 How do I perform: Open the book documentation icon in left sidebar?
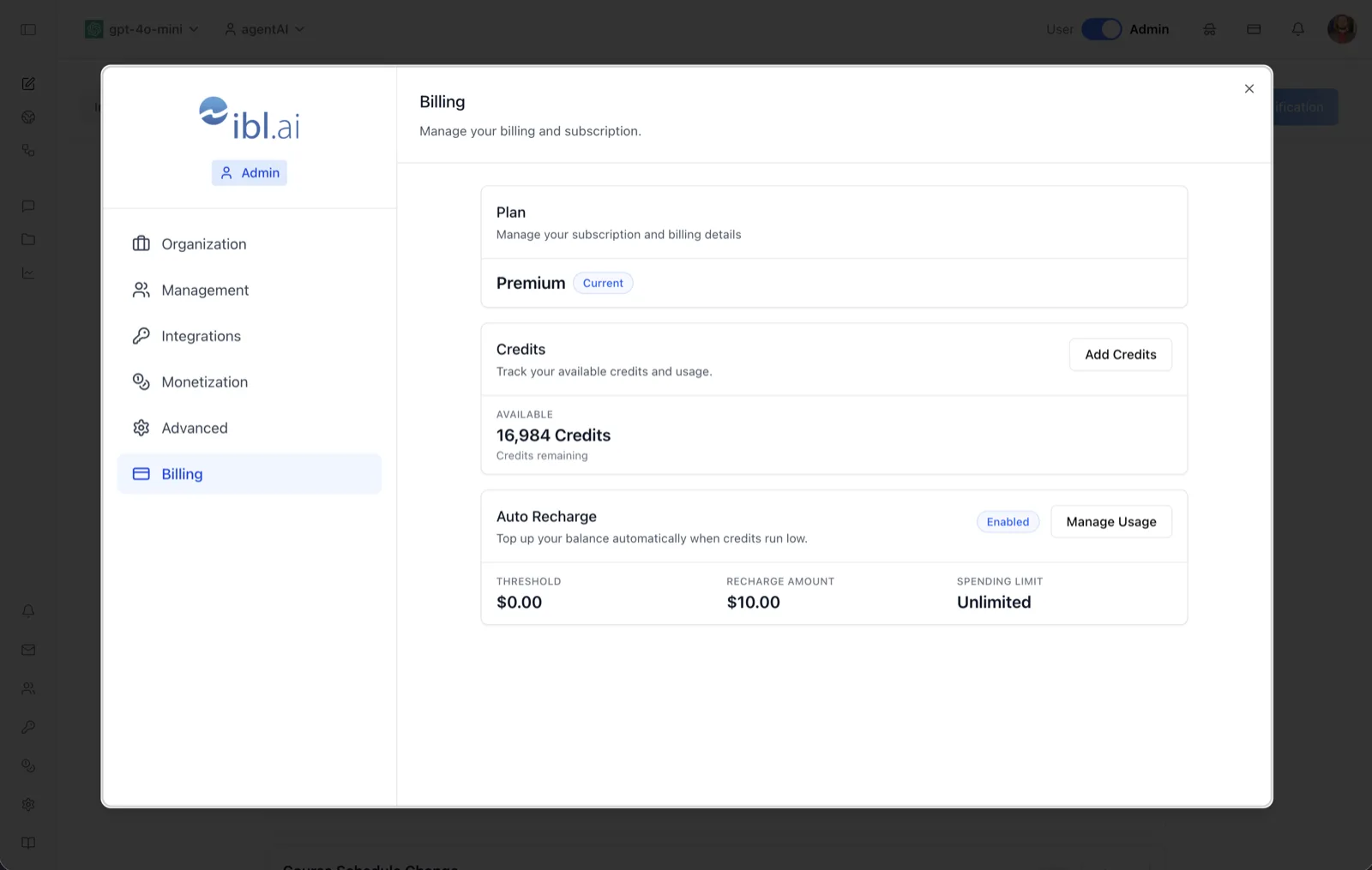tap(28, 843)
